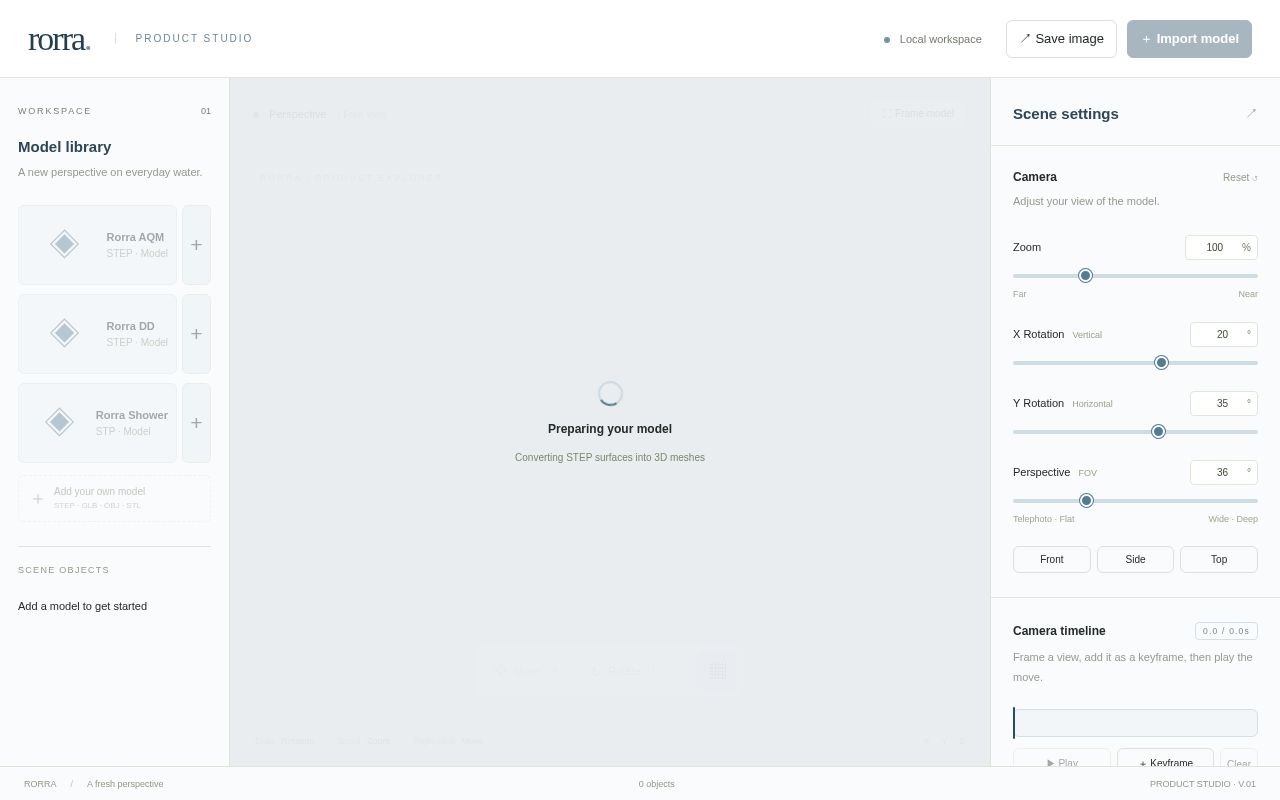The height and width of the screenshot is (800, 1280).
Task: Click the Zoom slider handle
Action: [x=1085, y=276]
